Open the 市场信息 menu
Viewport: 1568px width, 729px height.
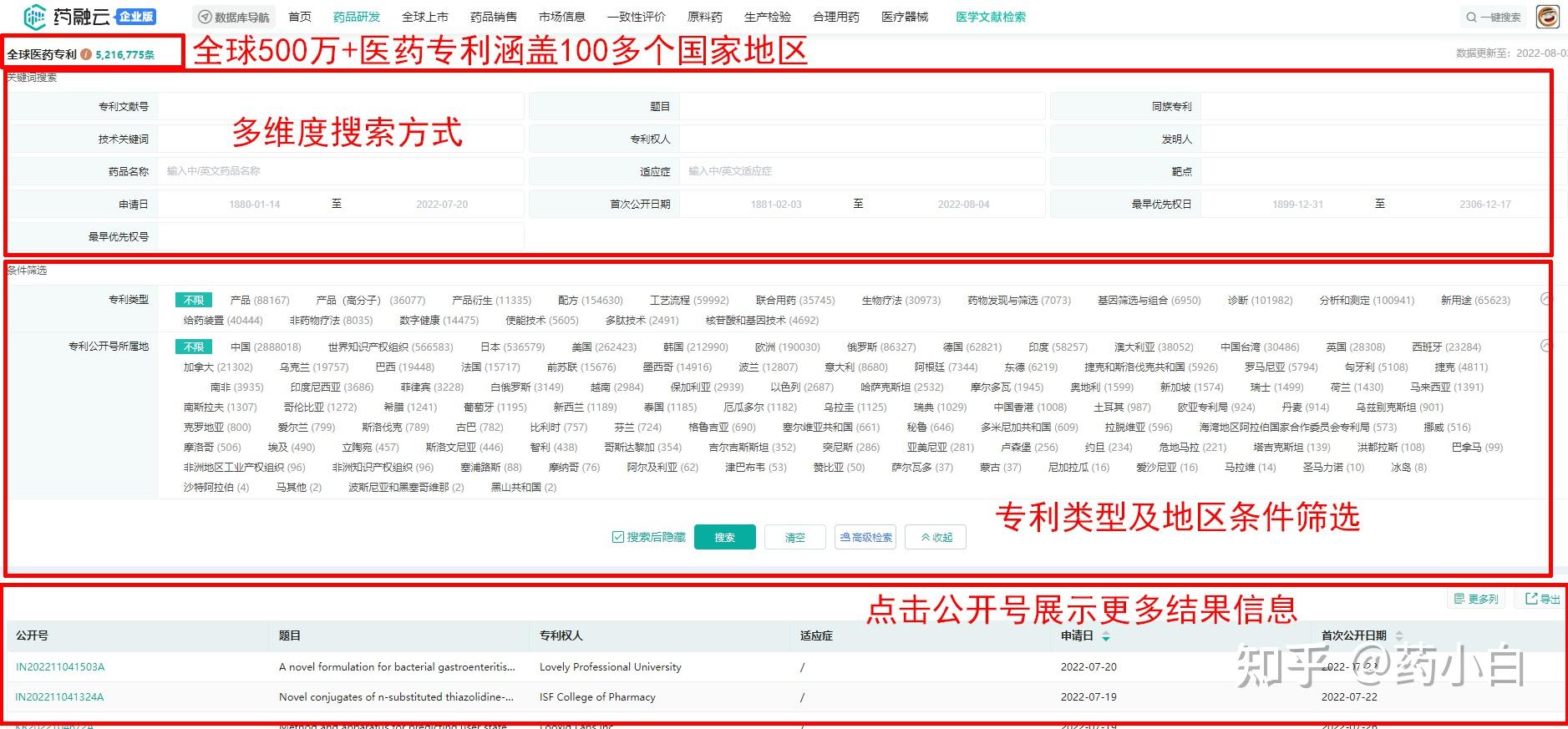(x=562, y=17)
